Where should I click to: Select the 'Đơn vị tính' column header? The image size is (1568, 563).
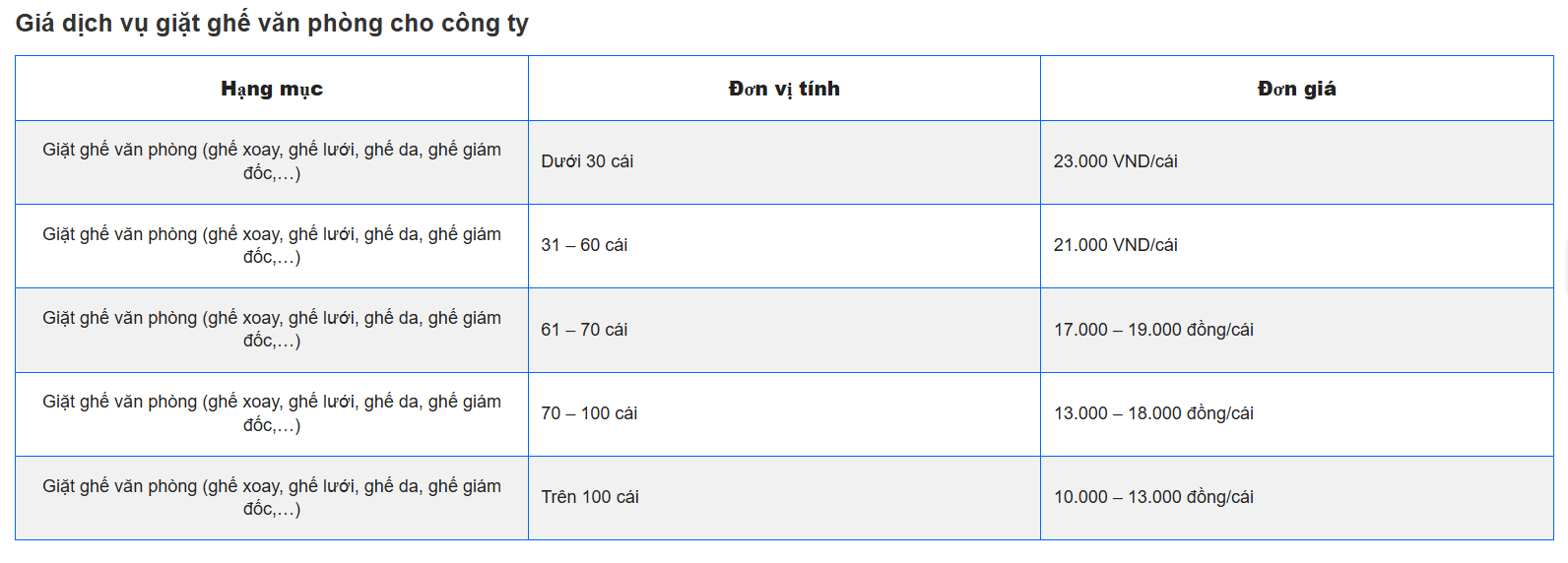(784, 89)
